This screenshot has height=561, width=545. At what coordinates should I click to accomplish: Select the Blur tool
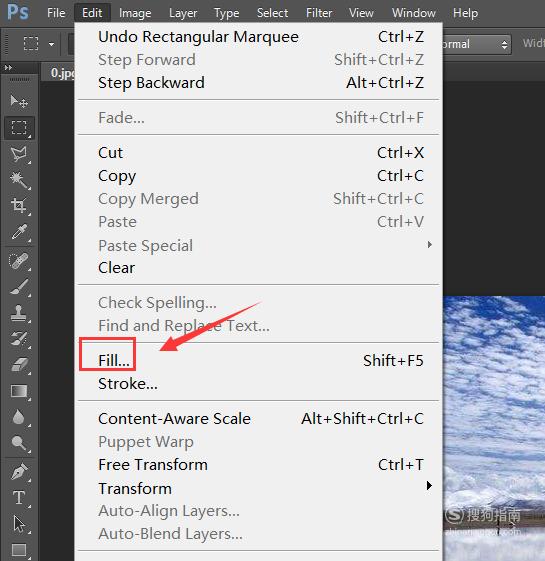[19, 417]
